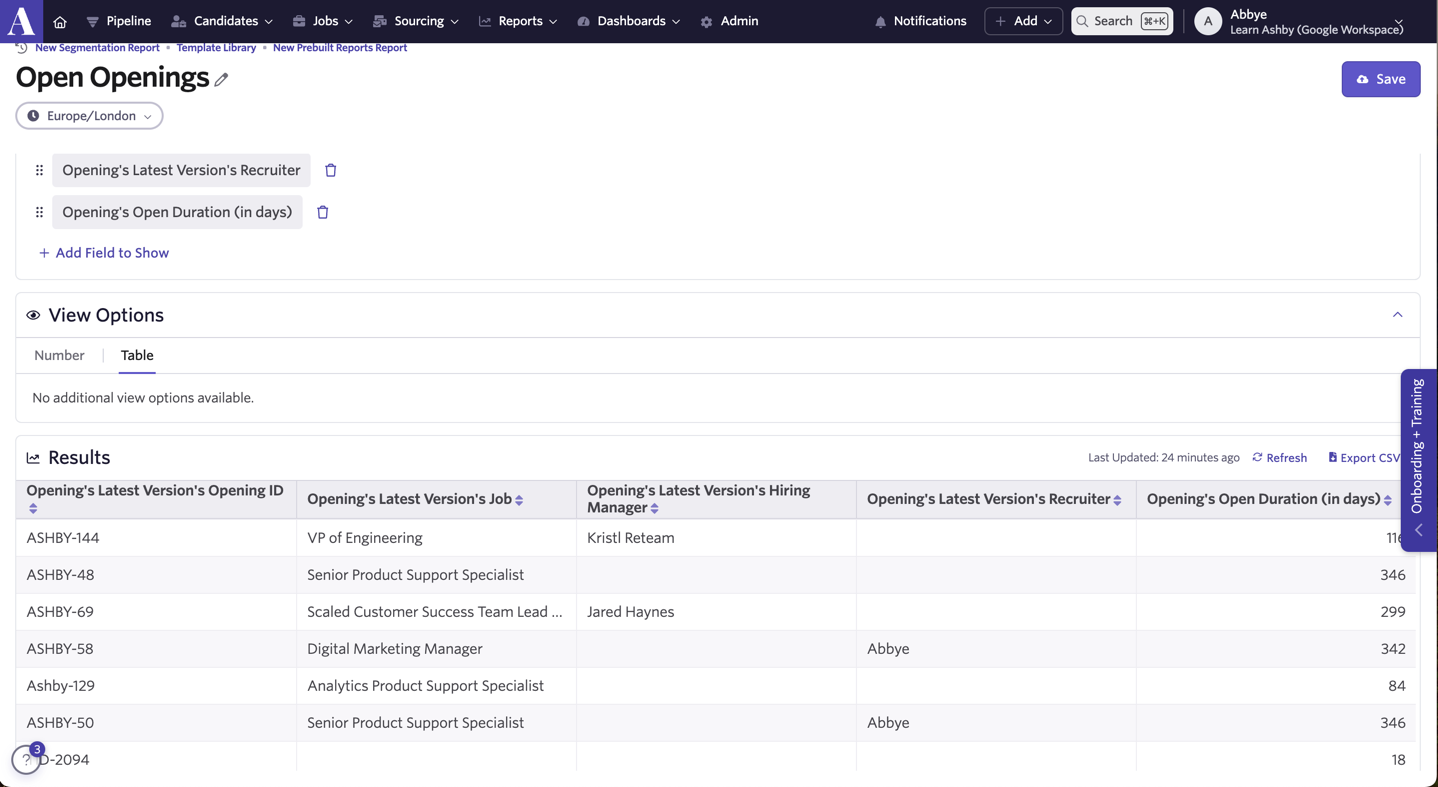This screenshot has height=787, width=1438.
Task: Sort by Latest Version's Job column
Action: 519,500
